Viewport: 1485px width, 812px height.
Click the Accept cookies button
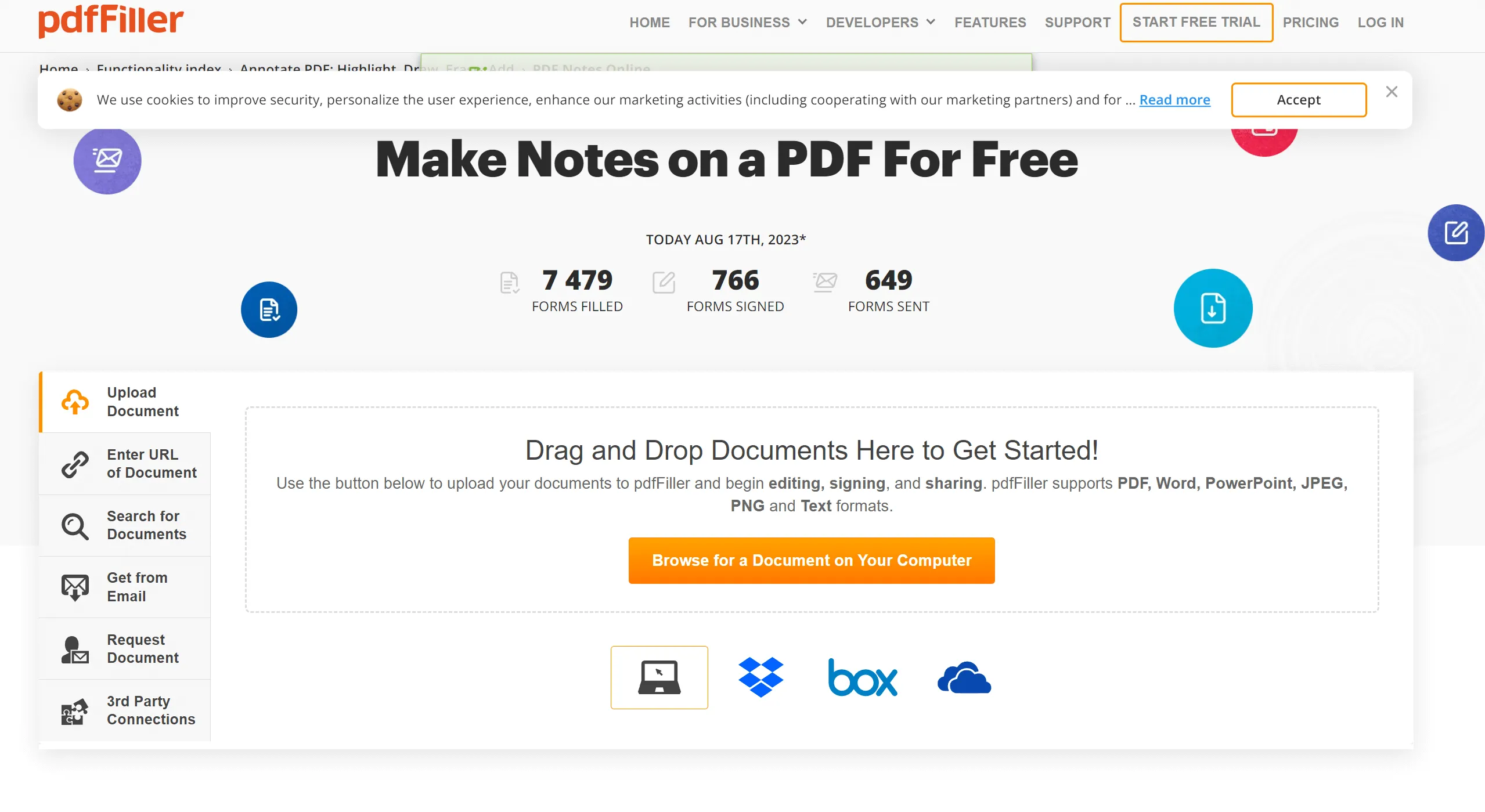[1299, 99]
